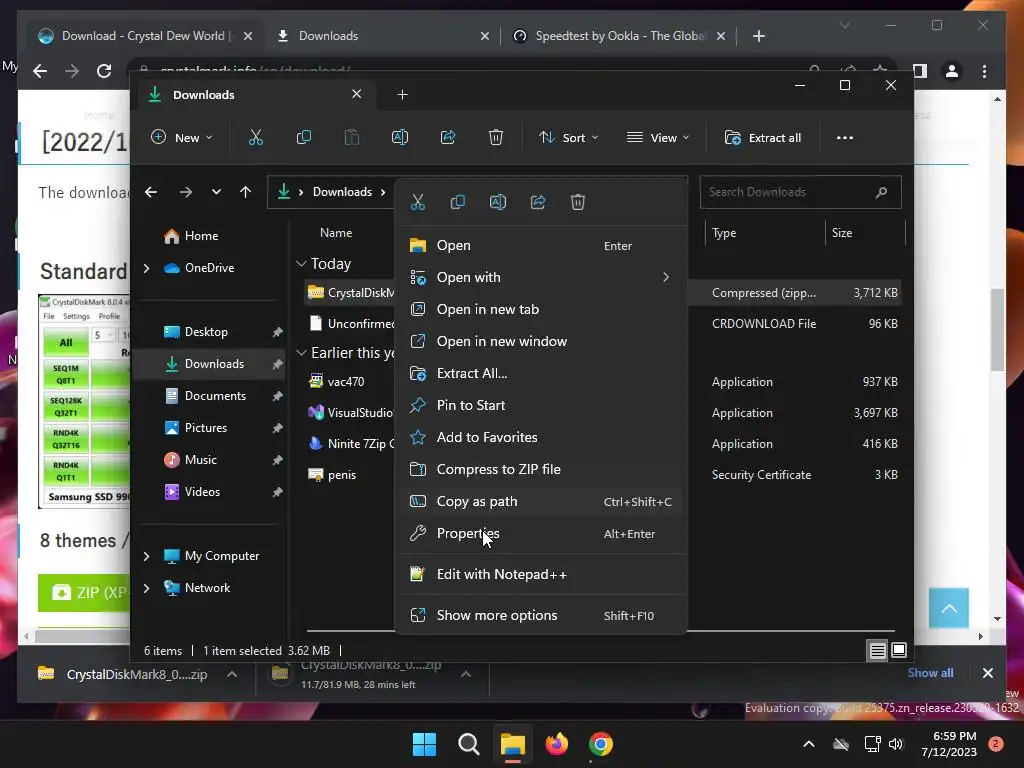Expand My Computer in navigation pane

pyautogui.click(x=146, y=556)
